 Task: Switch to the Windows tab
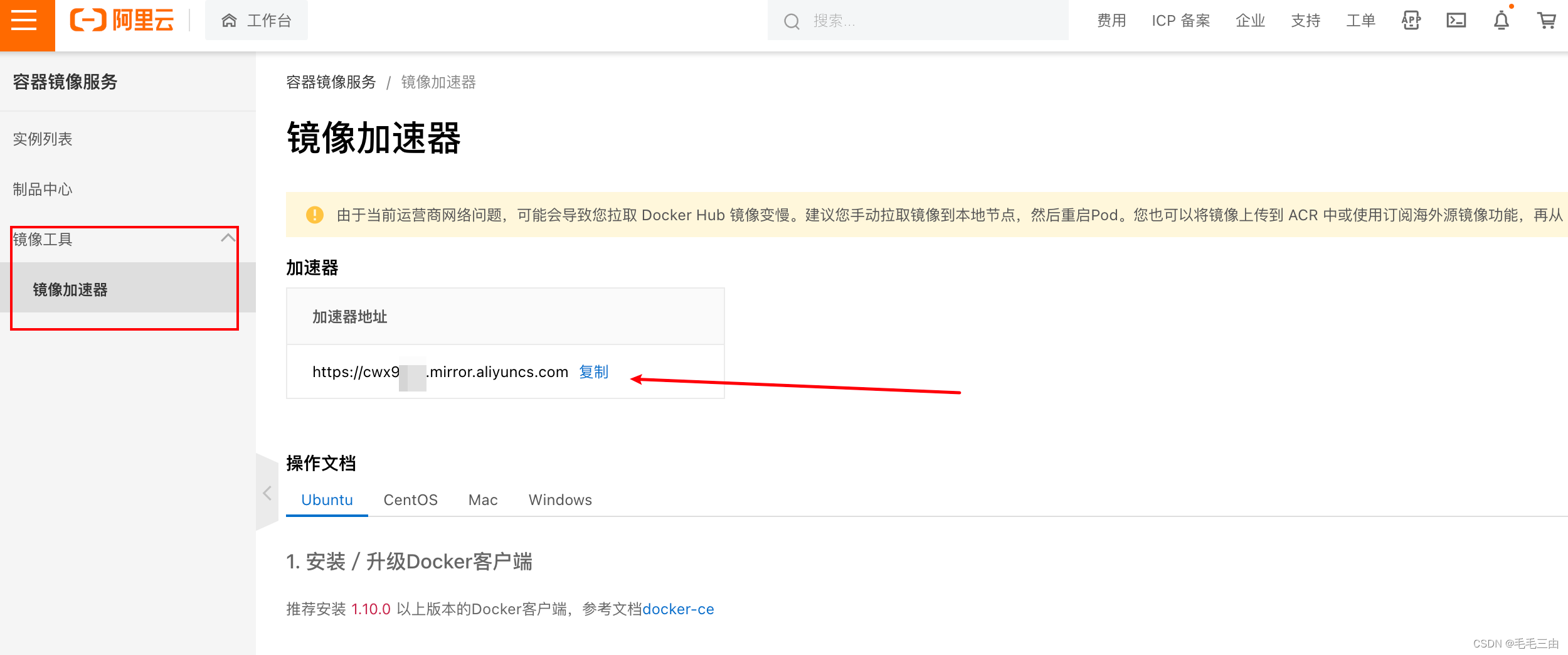[560, 499]
